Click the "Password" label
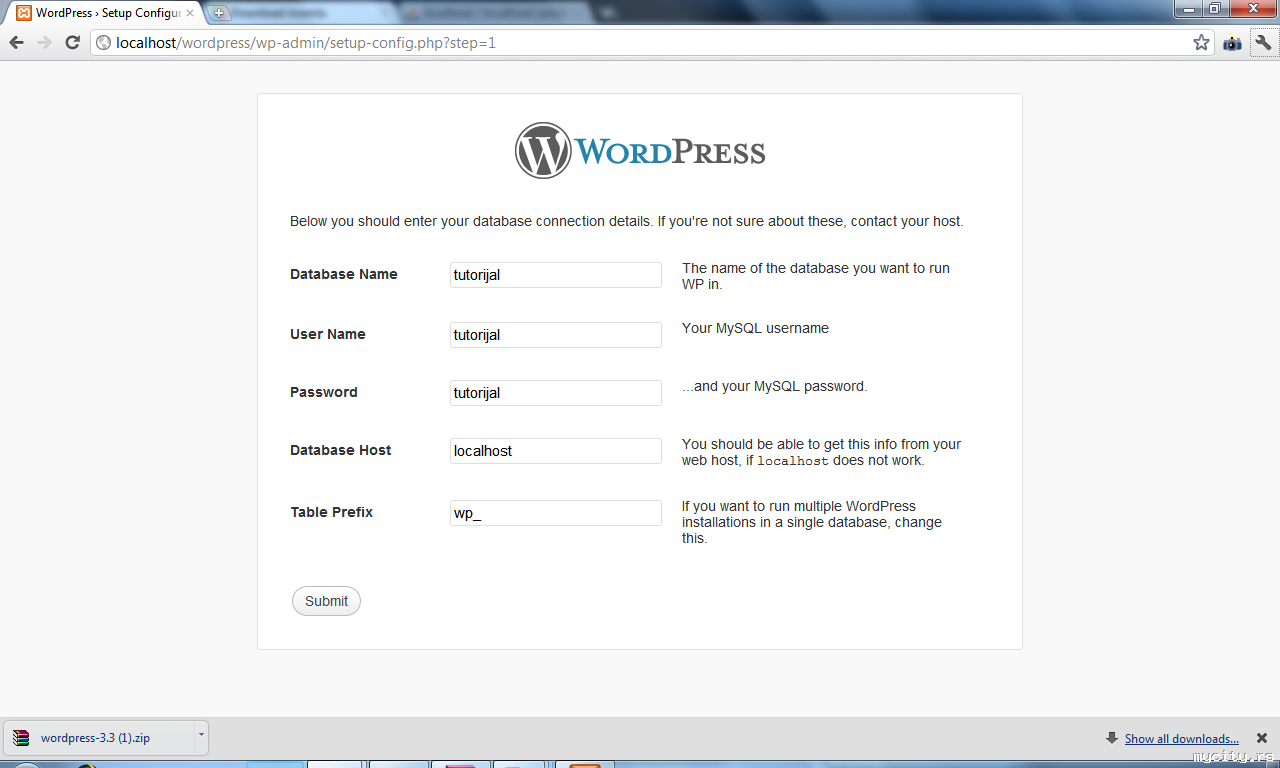The height and width of the screenshot is (768, 1280). (x=324, y=392)
